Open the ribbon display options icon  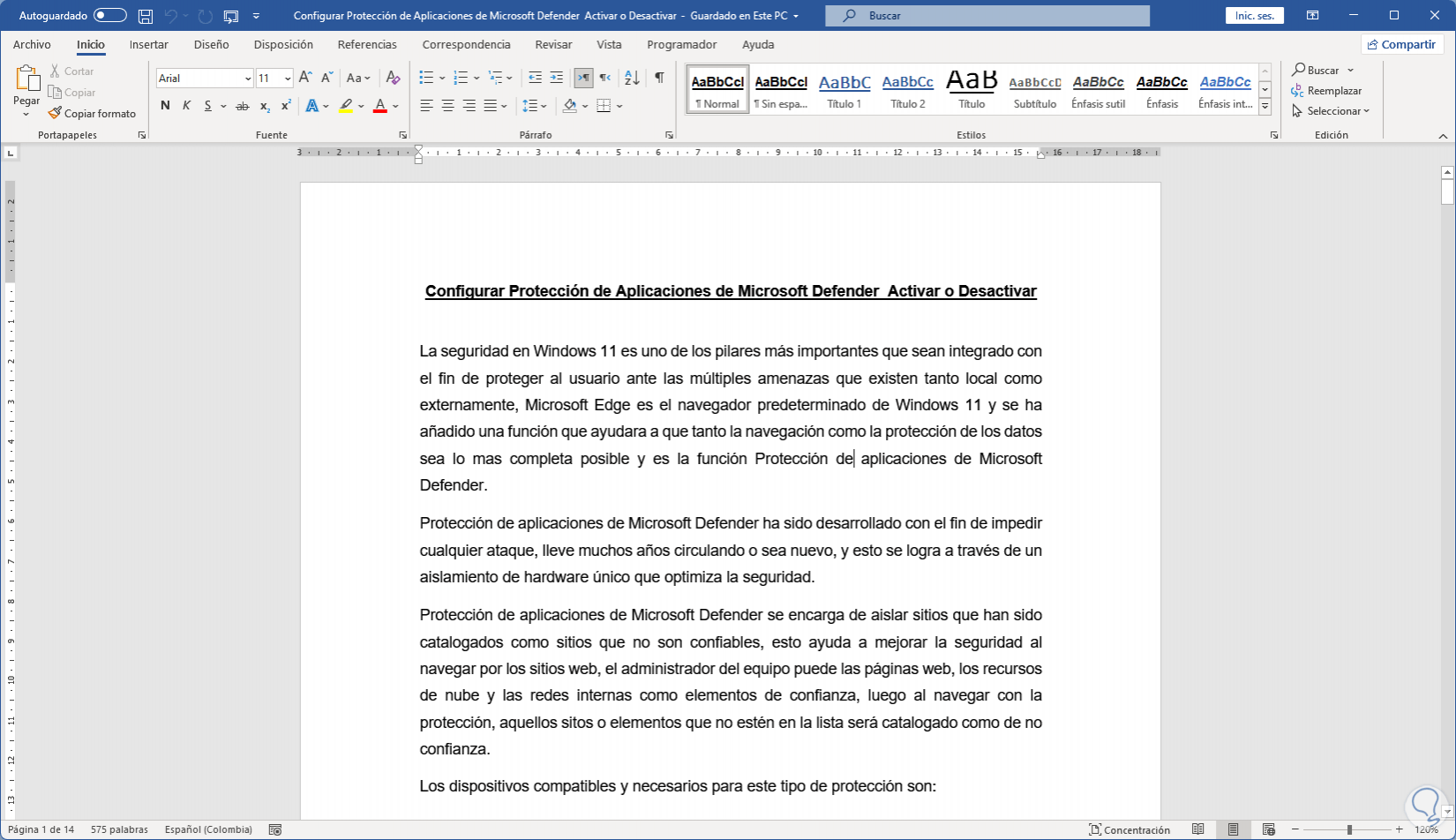1313,16
